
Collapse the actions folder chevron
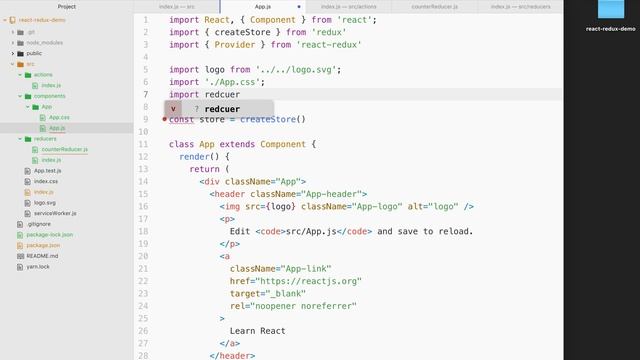[20, 75]
